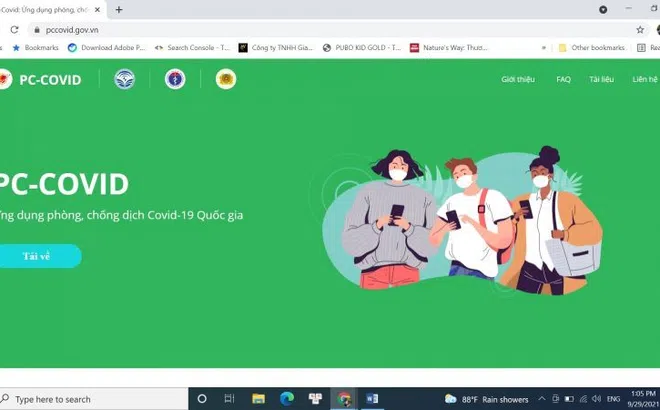This screenshot has width=660, height=410.
Task: Check the battery tray icon
Action: pos(569,399)
